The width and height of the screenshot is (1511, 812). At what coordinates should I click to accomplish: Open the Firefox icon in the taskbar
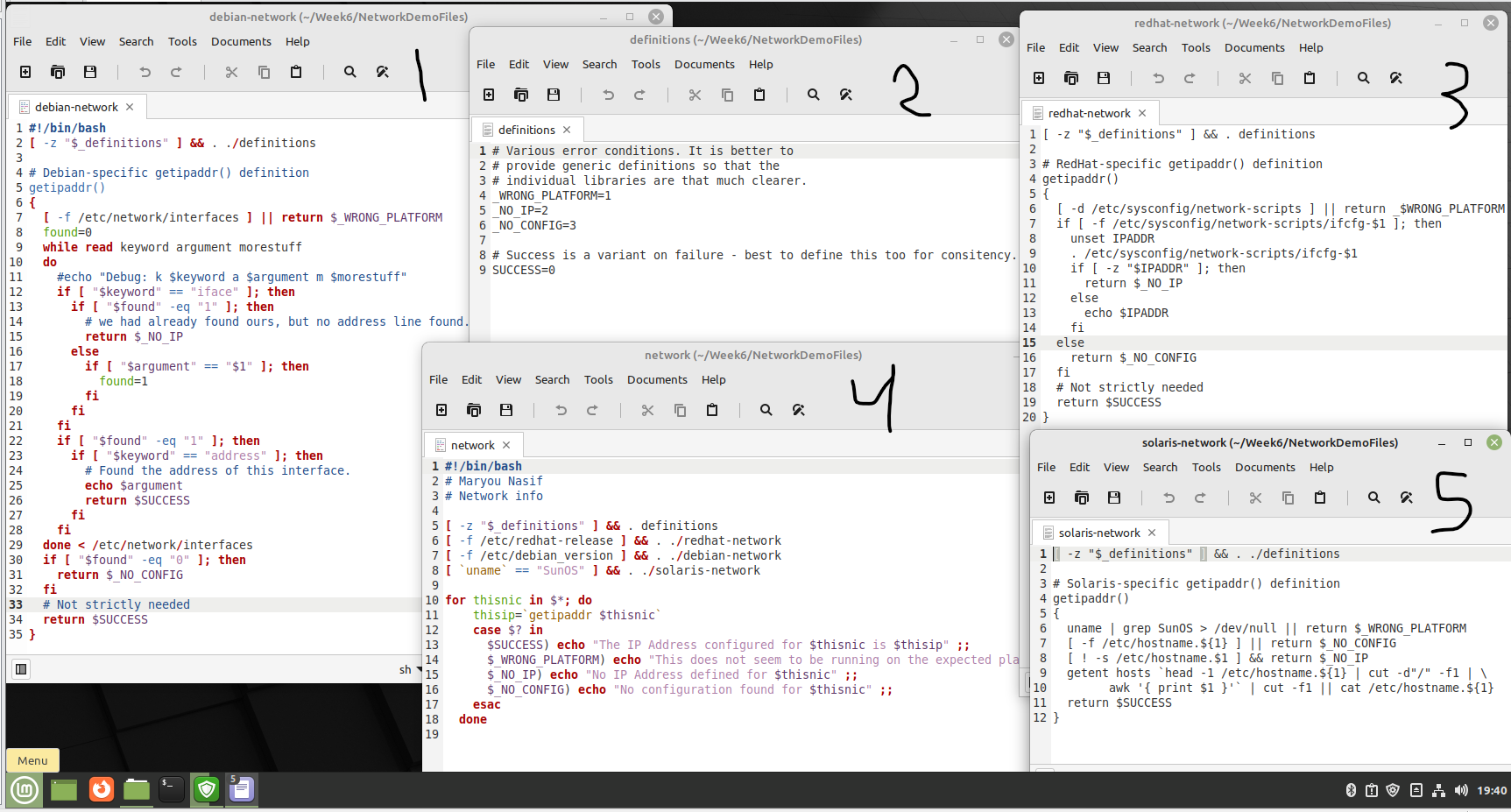(101, 789)
